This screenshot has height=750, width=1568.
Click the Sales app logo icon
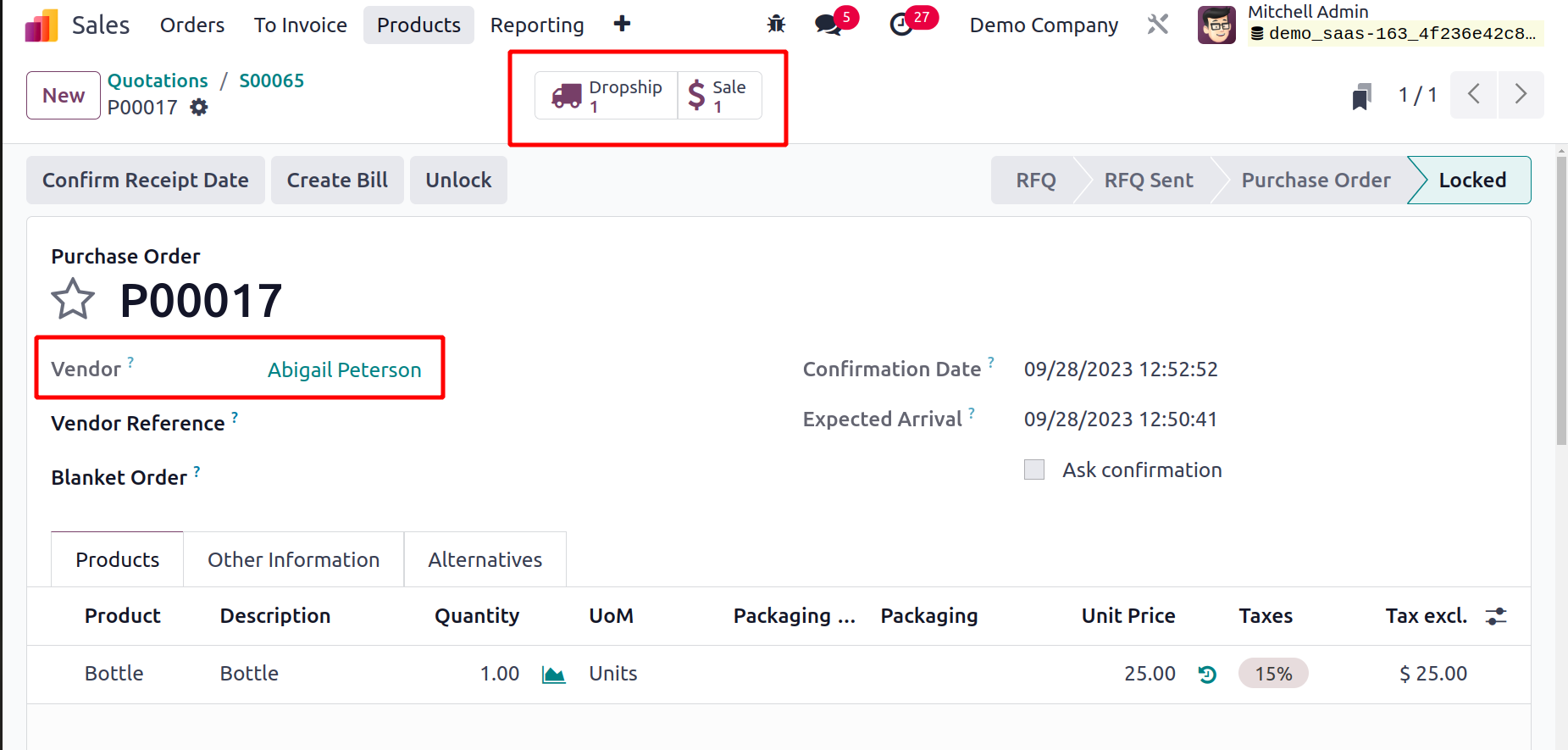[42, 25]
